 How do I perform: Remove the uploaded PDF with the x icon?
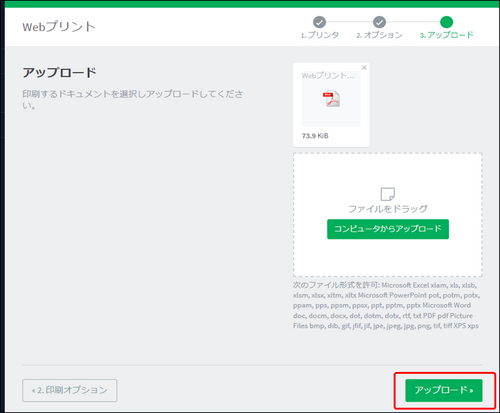click(x=364, y=68)
